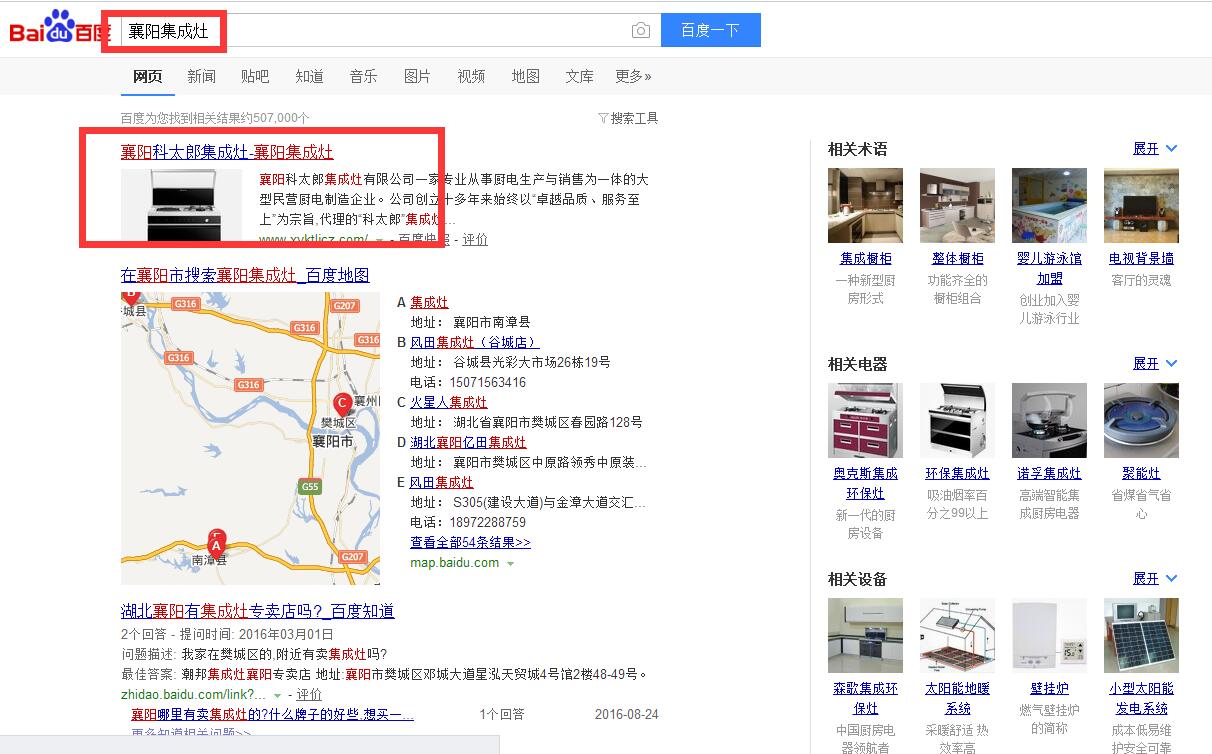Screen dimensions: 1212x754
Task: Click the 科太郎 stove product thumbnail
Action: coord(181,206)
